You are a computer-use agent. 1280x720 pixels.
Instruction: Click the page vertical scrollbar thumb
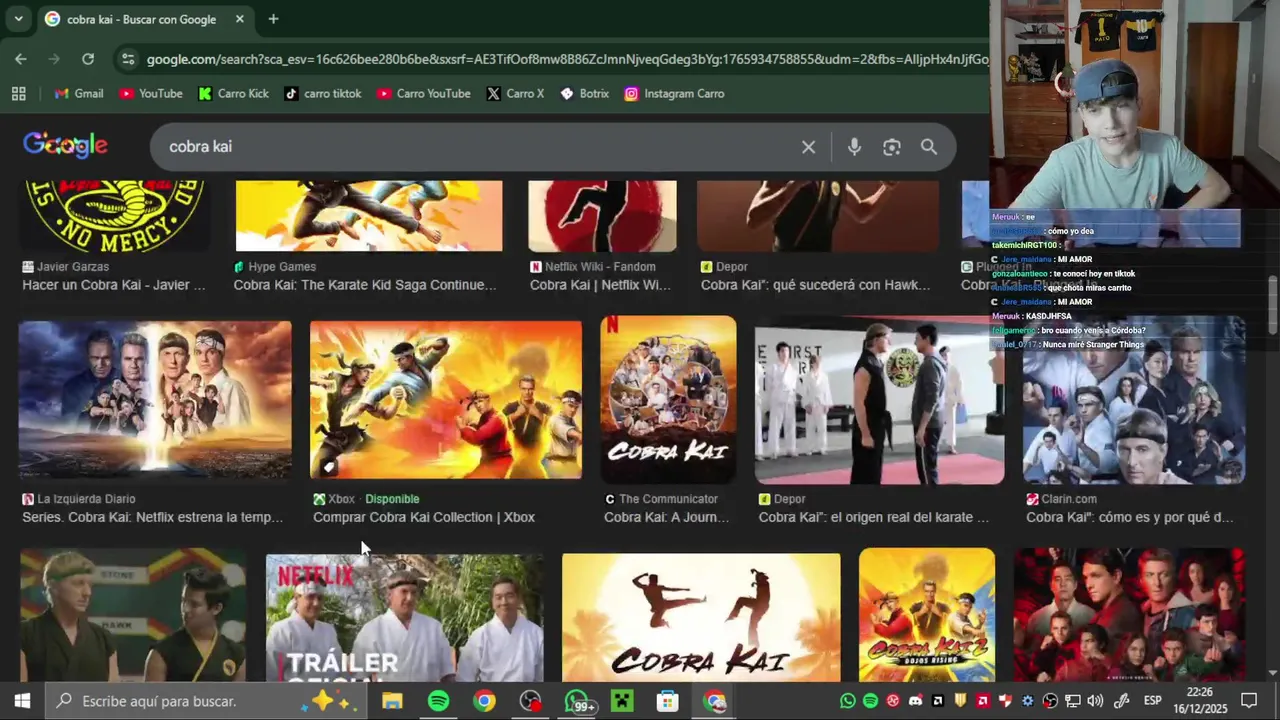tap(1272, 303)
